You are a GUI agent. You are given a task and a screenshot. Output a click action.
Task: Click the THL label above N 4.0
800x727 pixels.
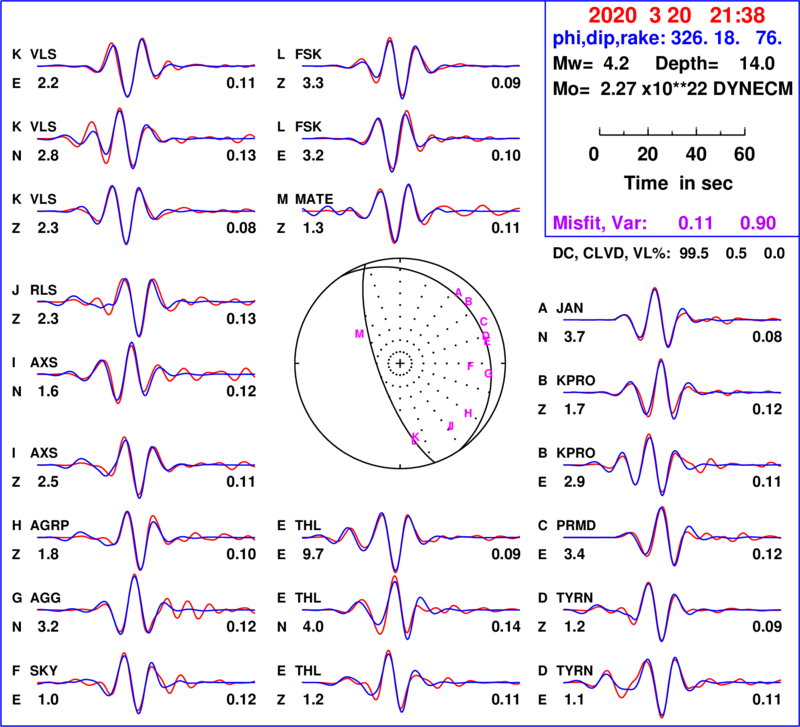[x=308, y=597]
